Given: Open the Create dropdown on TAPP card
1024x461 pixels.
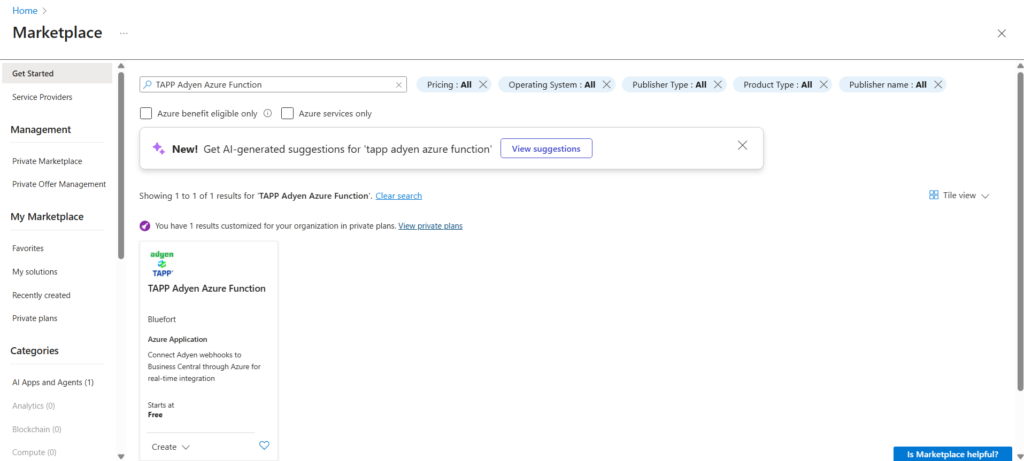Looking at the screenshot, I should [x=171, y=447].
